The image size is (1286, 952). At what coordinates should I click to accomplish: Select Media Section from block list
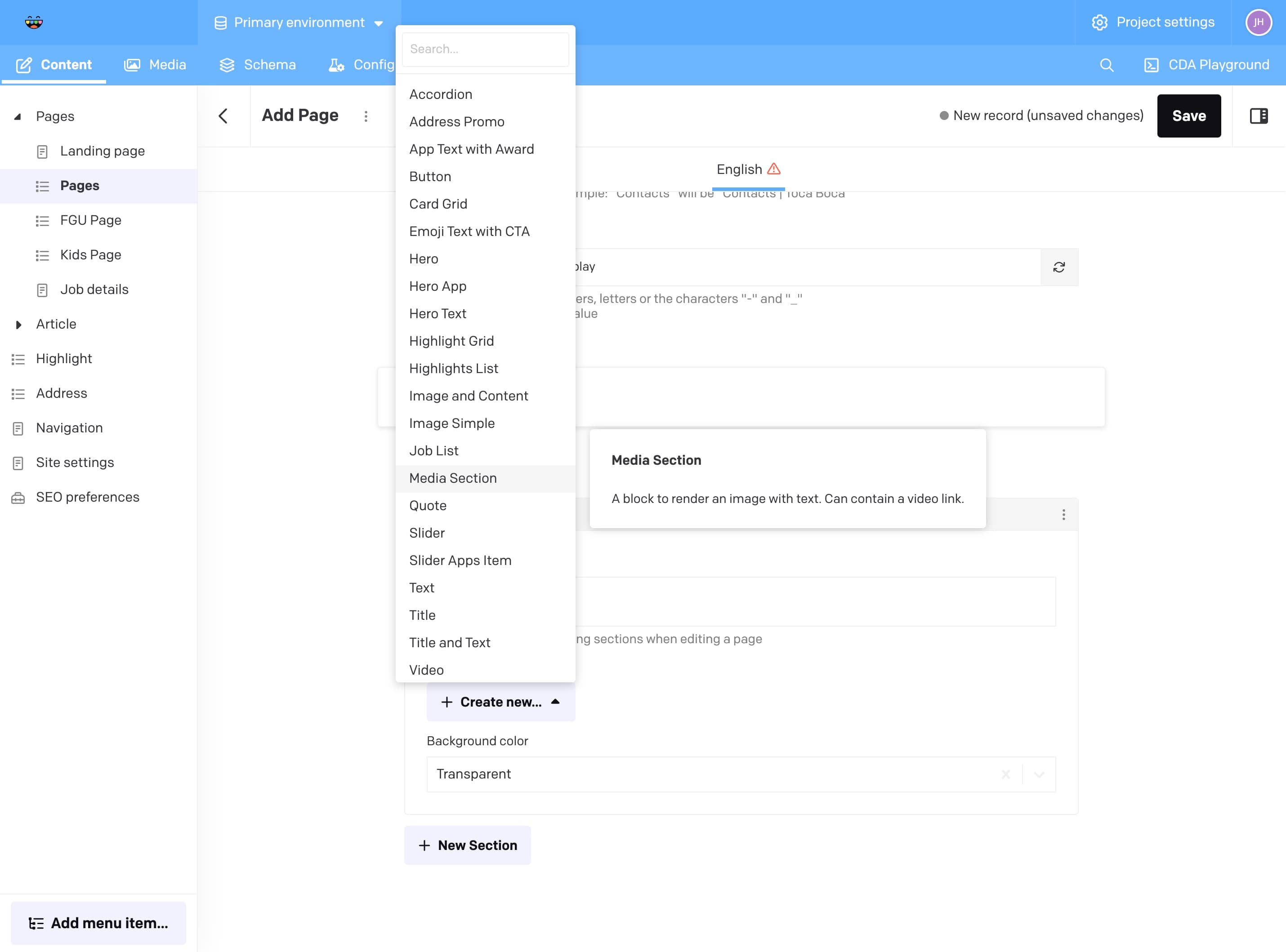tap(453, 478)
